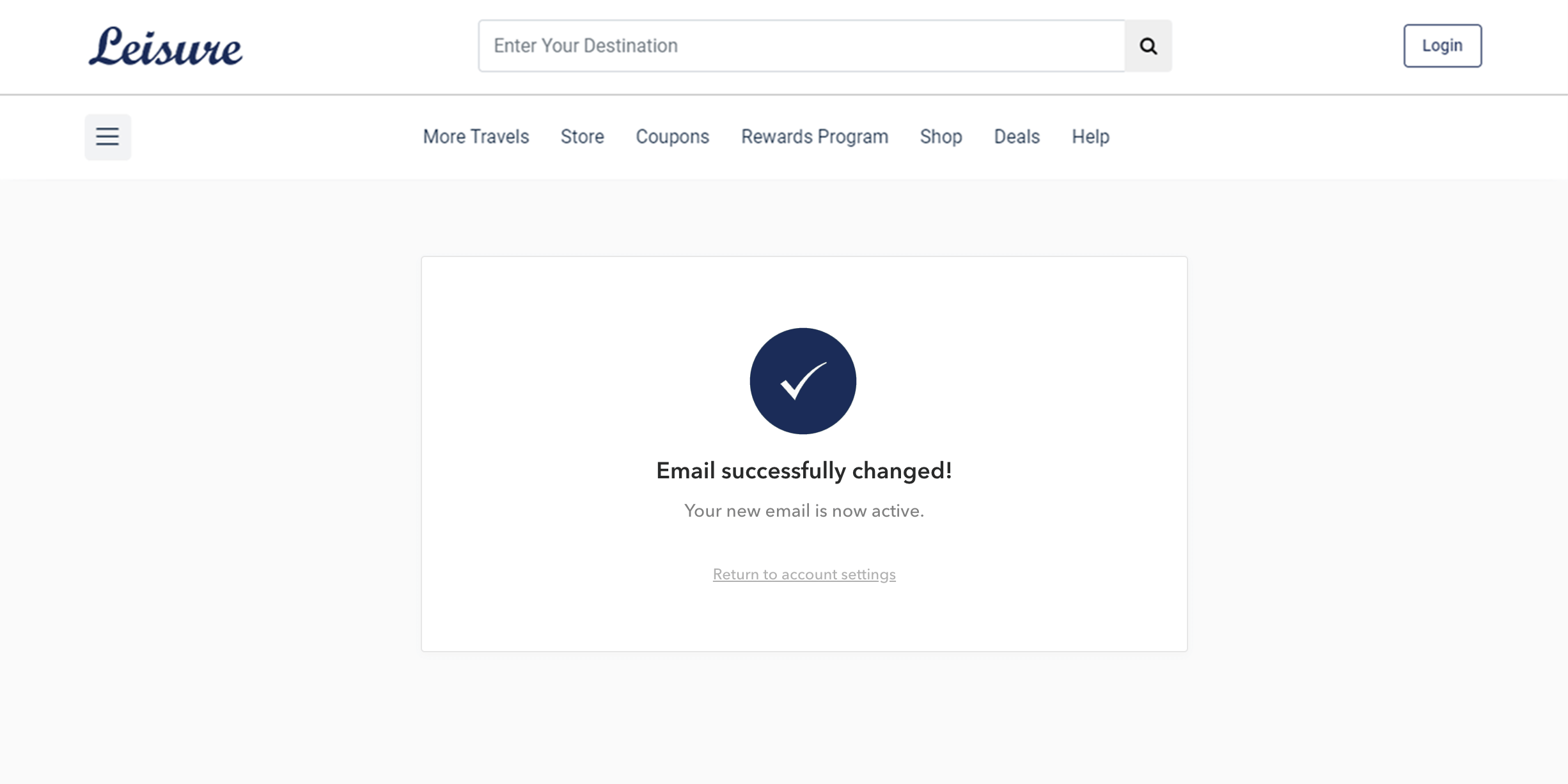Image resolution: width=1568 pixels, height=784 pixels.
Task: Follow the Return to account settings link
Action: pos(804,574)
